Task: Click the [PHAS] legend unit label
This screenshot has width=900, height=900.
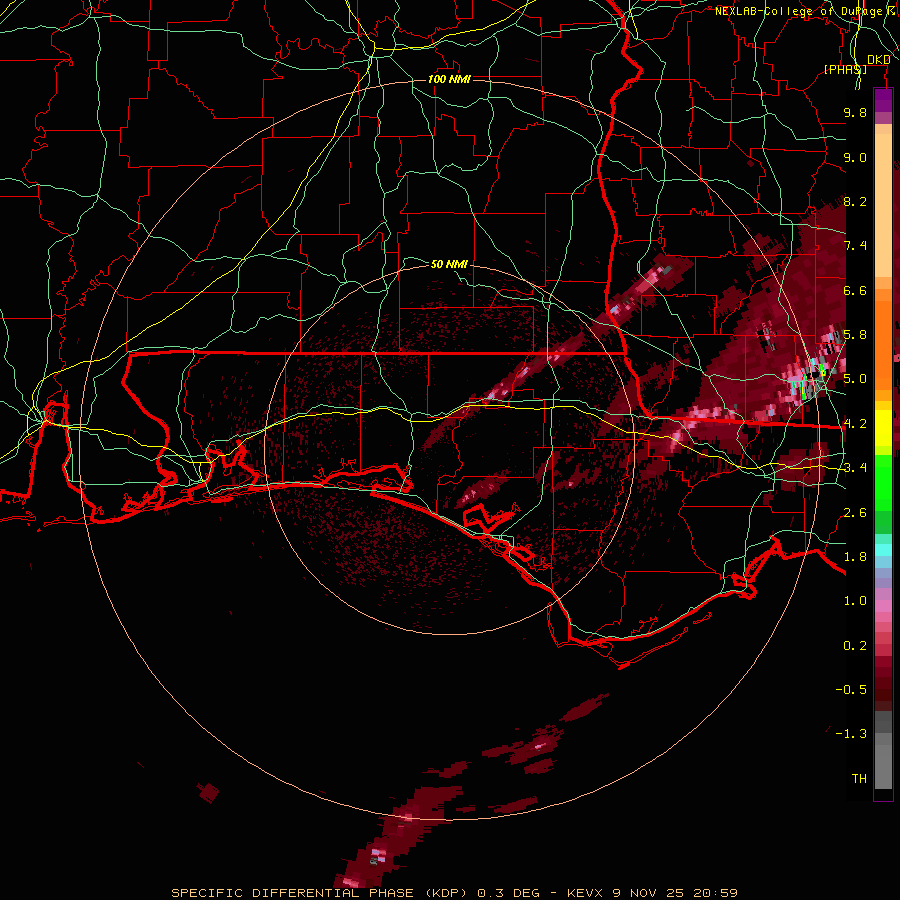Action: click(x=845, y=69)
